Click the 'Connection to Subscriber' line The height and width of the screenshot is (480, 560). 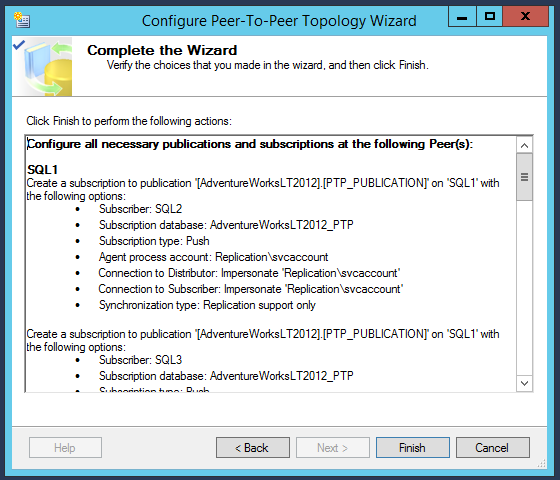click(251, 289)
